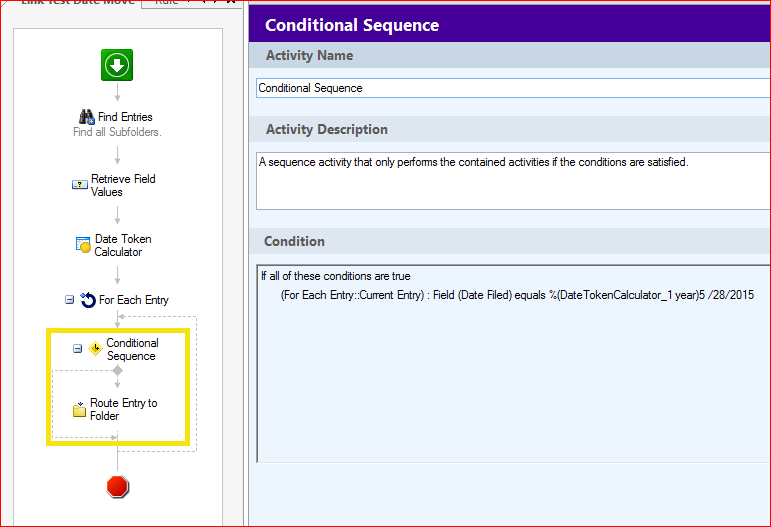
Task: Click the red stop end icon
Action: click(x=118, y=487)
